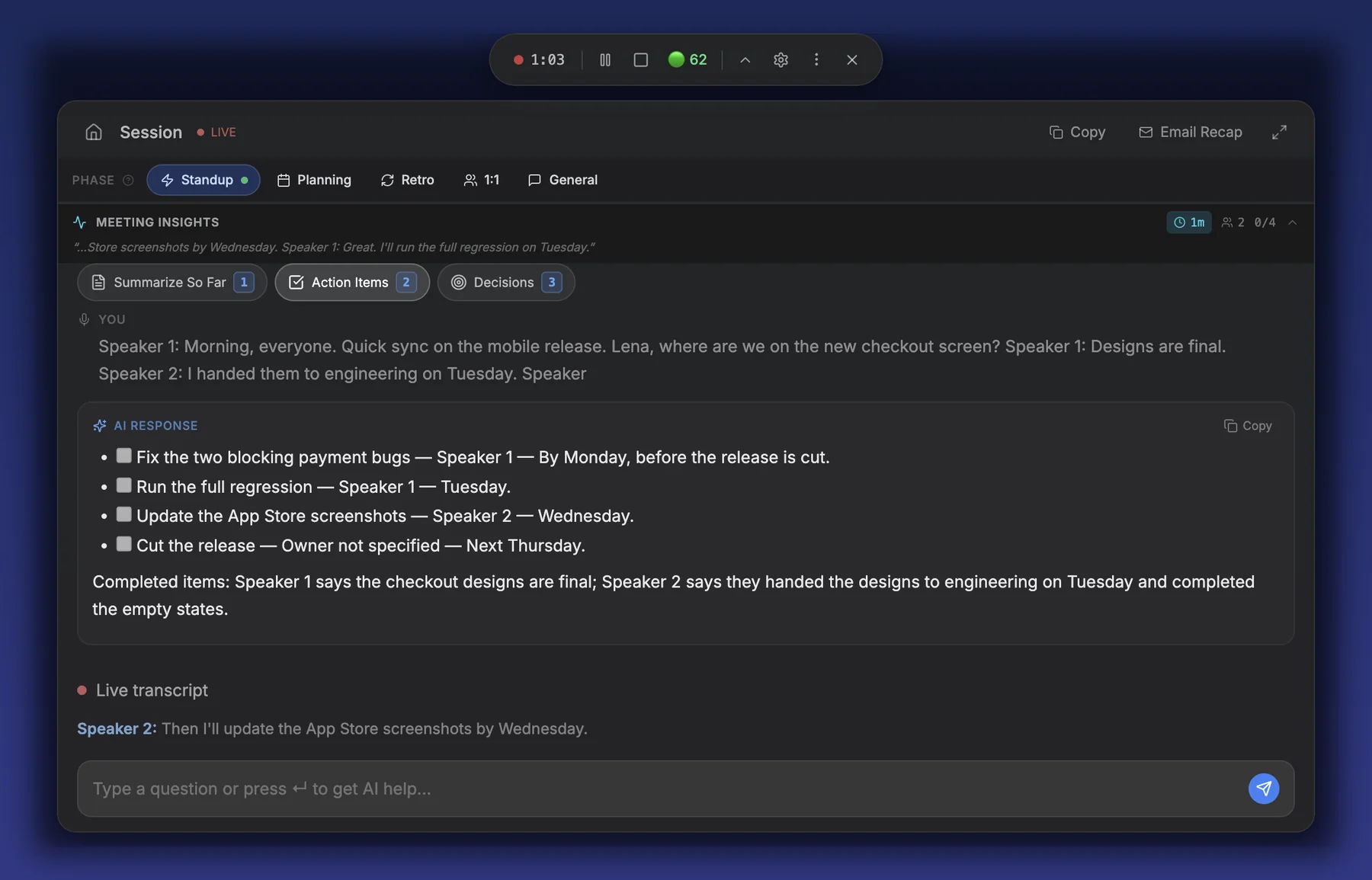Click the participants count 2 indicator
The width and height of the screenshot is (1372, 880).
(x=1233, y=222)
